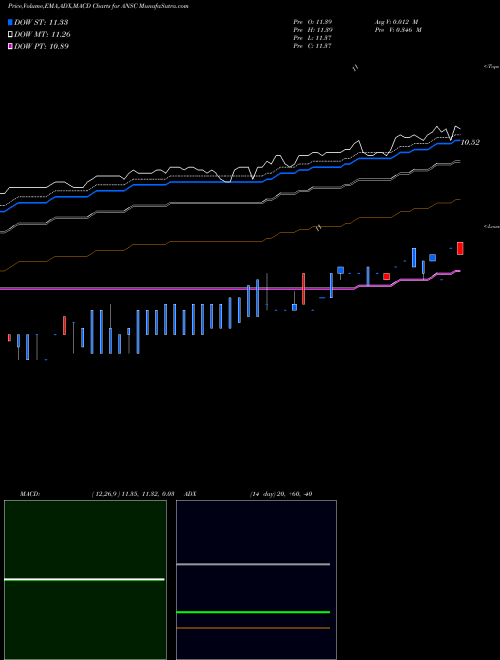This screenshot has height=660, width=500.
Task: Click the '<Tops' marker label
Action: pyautogui.click(x=492, y=67)
